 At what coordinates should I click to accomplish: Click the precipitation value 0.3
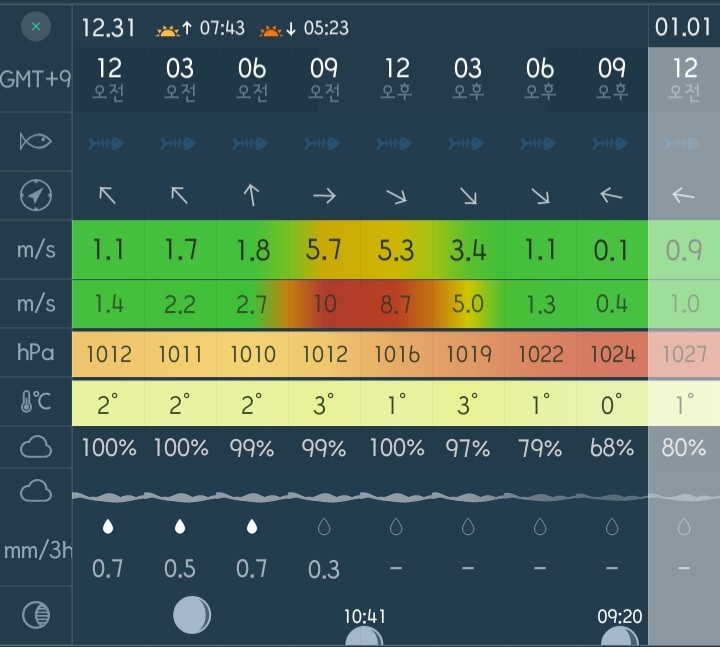(x=324, y=569)
